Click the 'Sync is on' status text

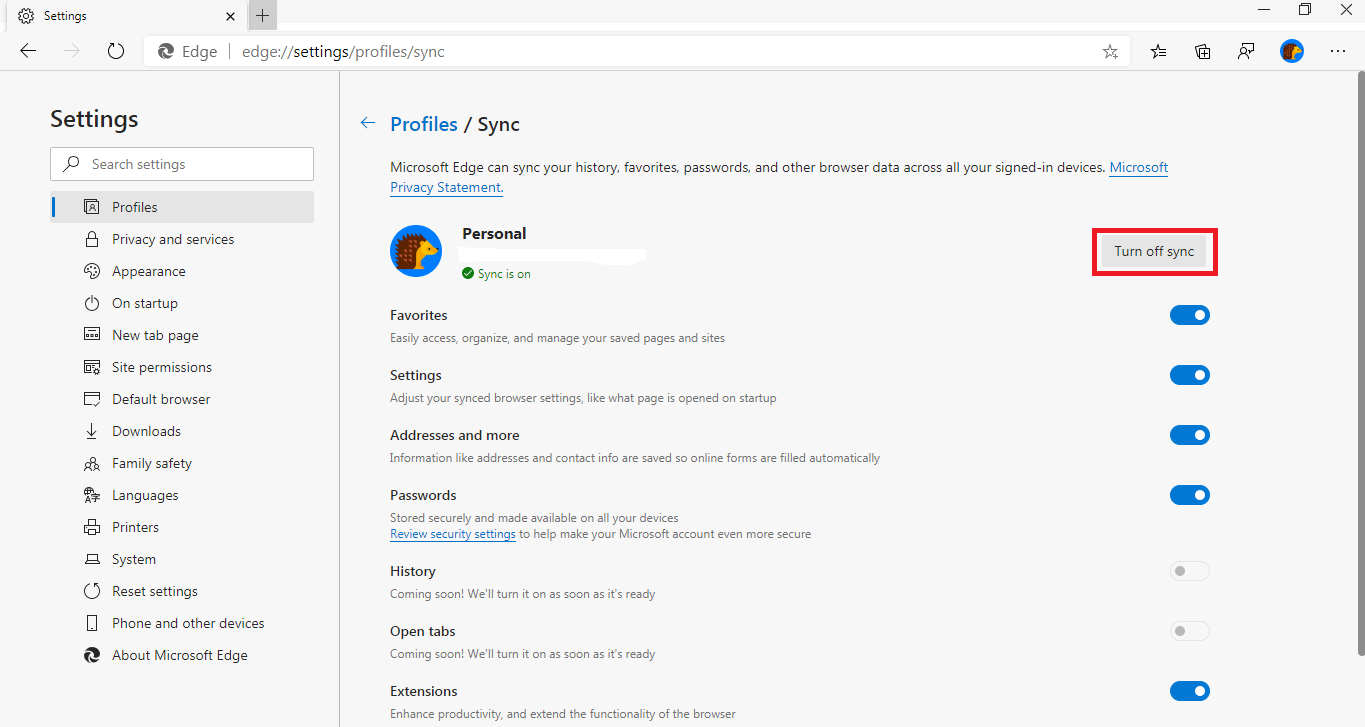(x=504, y=274)
